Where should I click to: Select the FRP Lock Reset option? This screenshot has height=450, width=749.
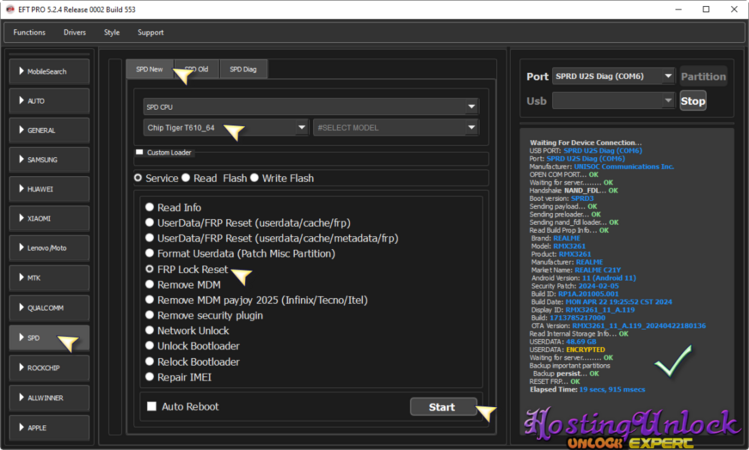pyautogui.click(x=150, y=270)
